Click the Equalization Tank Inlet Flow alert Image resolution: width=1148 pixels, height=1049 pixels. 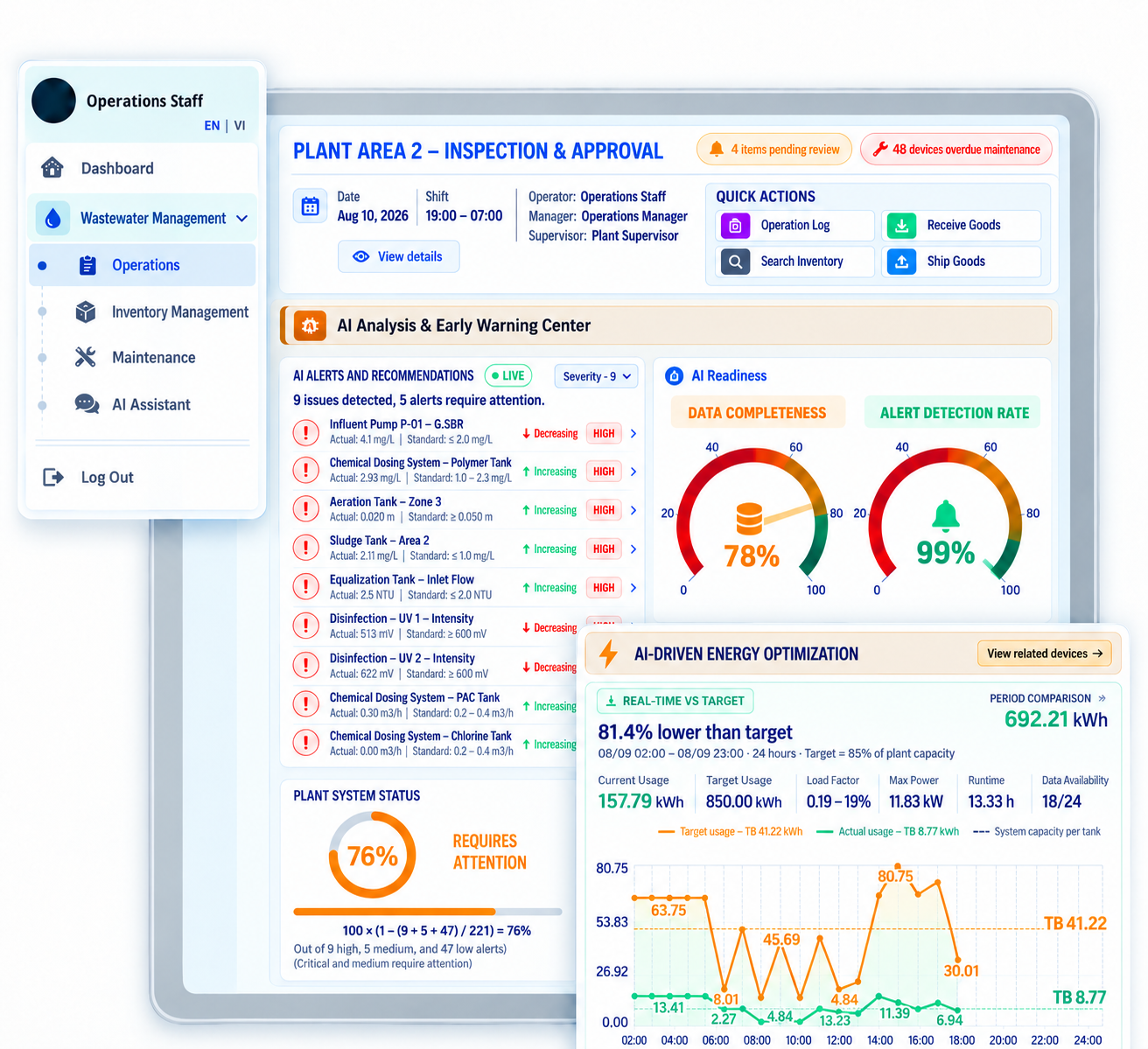coord(465,587)
